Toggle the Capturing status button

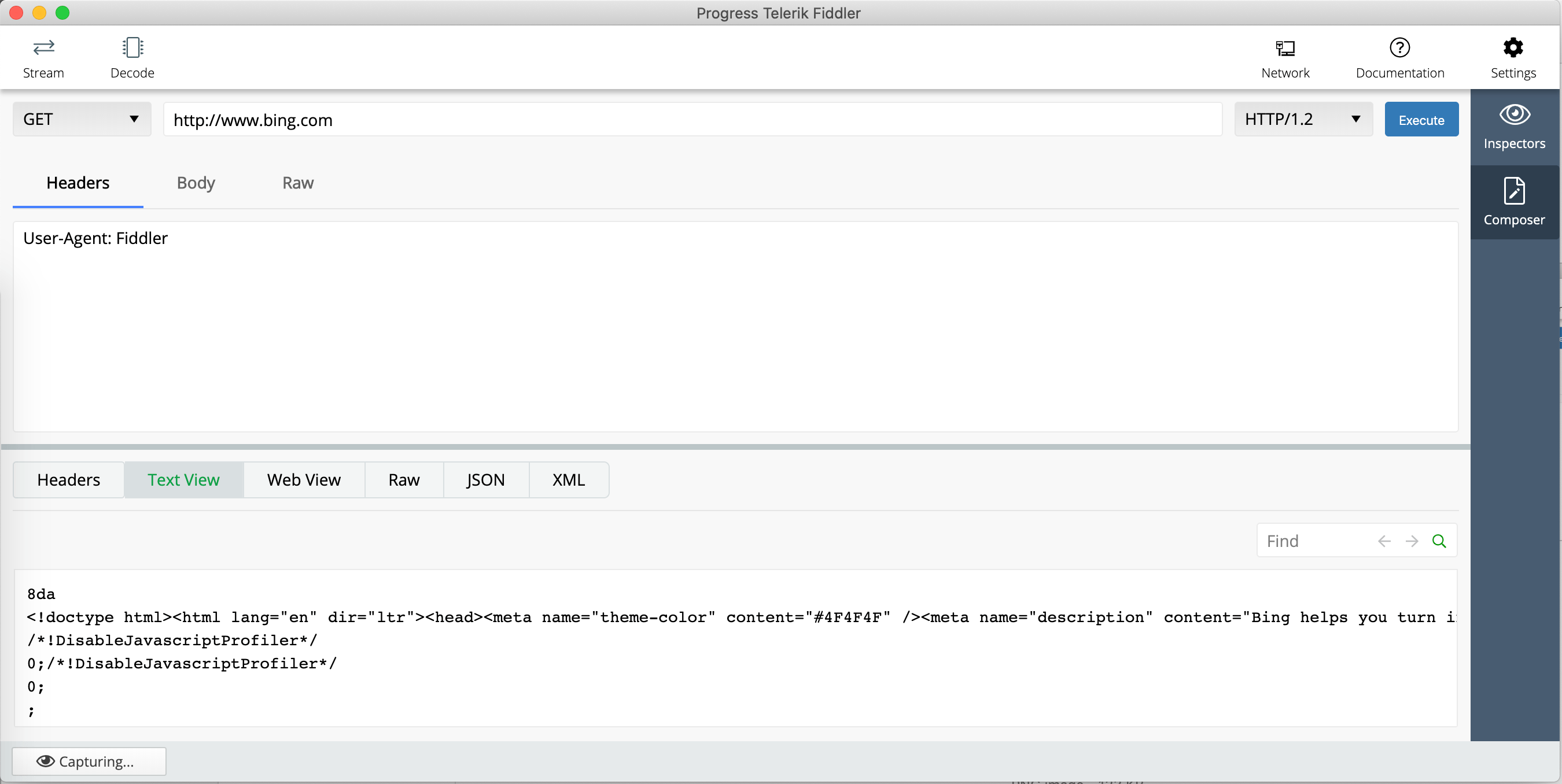coord(89,761)
